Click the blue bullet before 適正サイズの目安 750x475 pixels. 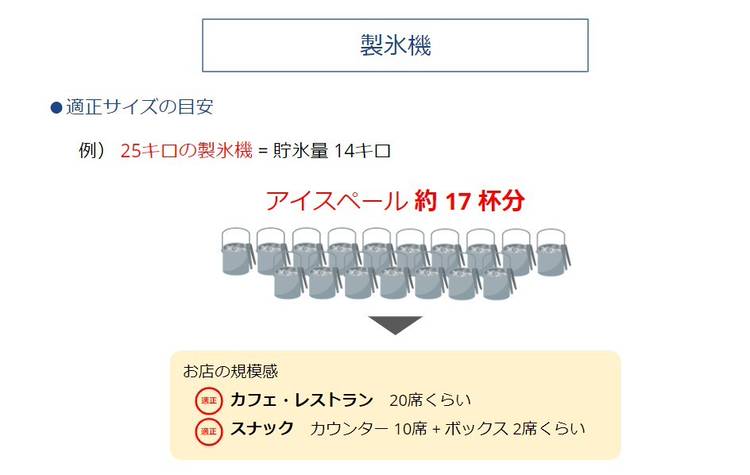56,107
